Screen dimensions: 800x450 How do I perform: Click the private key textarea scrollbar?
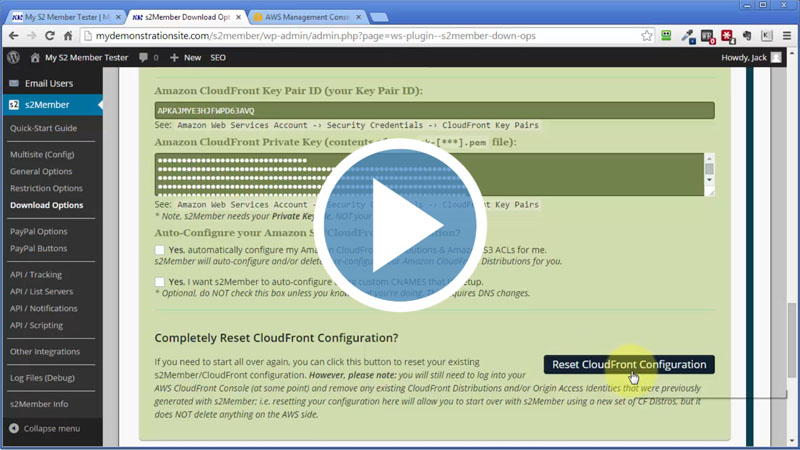point(709,174)
